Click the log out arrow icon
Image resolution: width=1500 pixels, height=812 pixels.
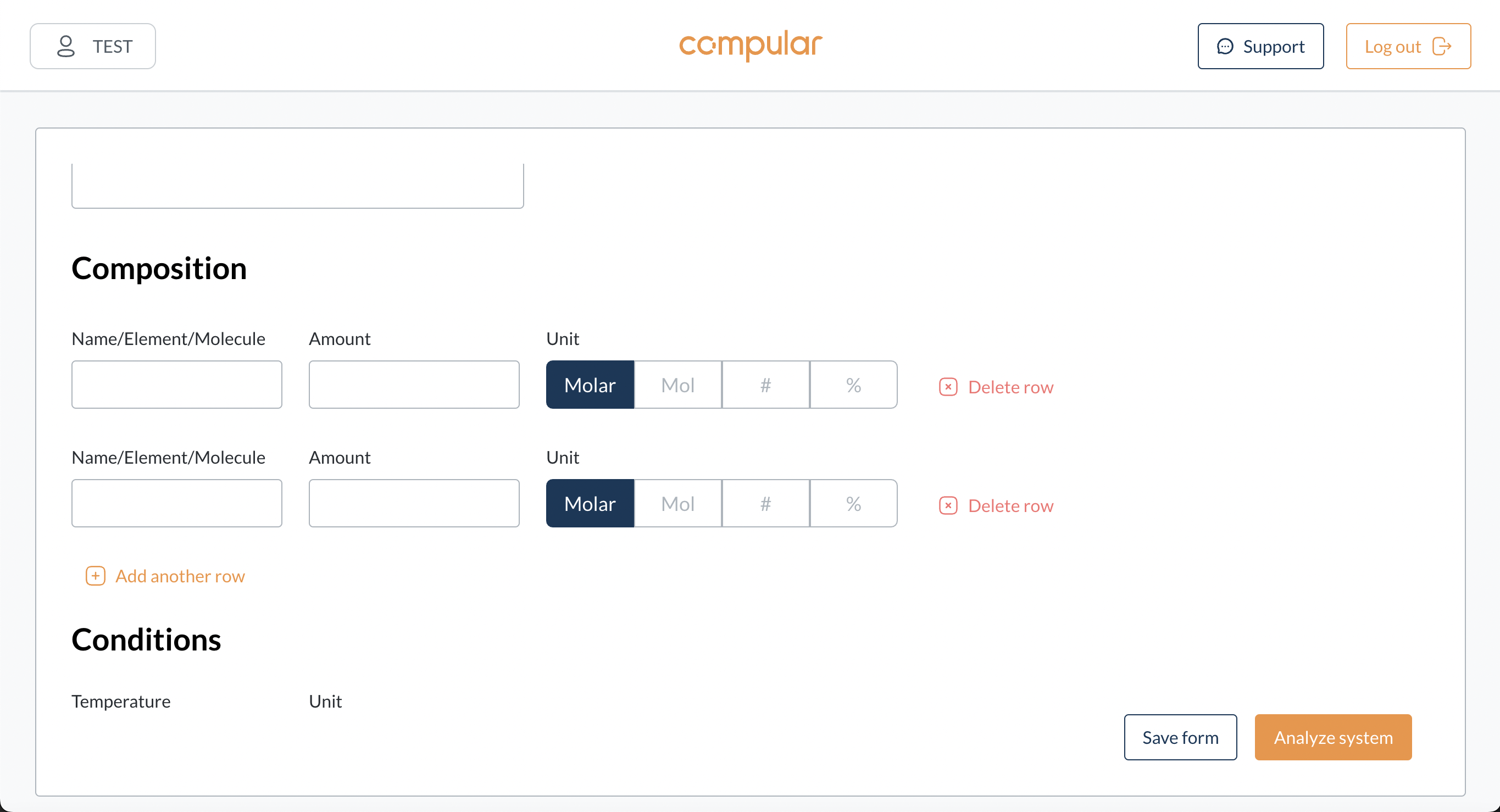click(x=1442, y=47)
